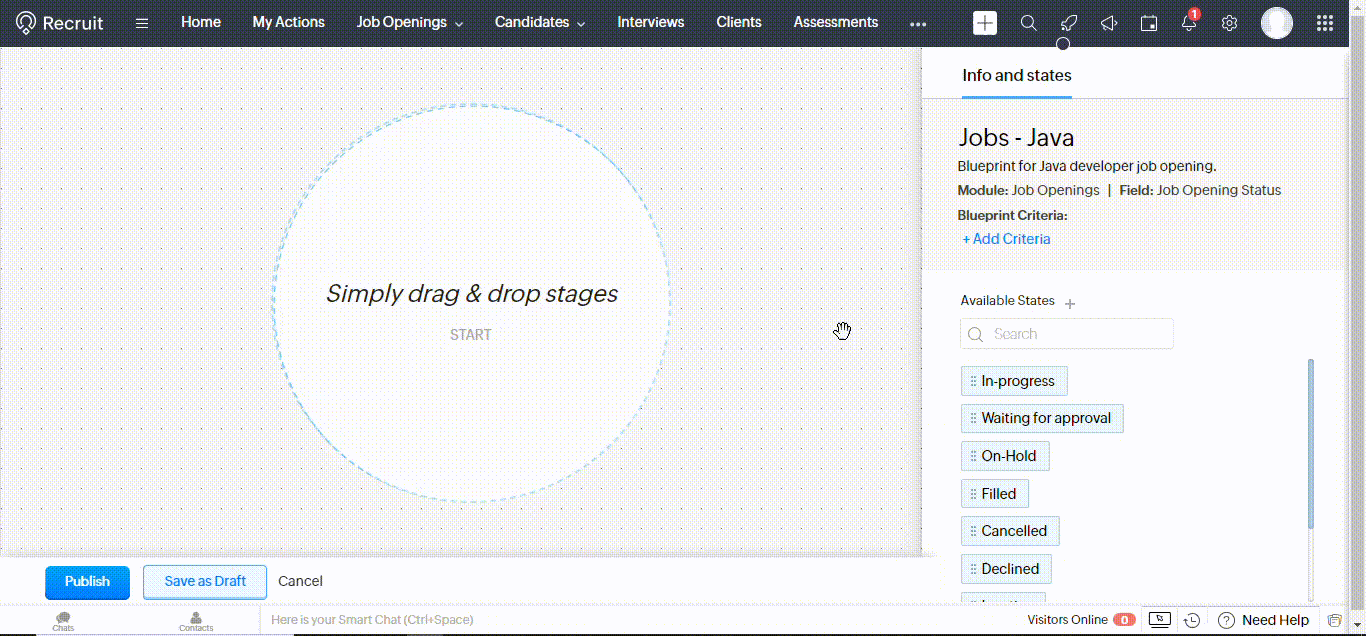Open the search magnifier icon
Screen dimensions: 1366x636
click(x=1028, y=23)
